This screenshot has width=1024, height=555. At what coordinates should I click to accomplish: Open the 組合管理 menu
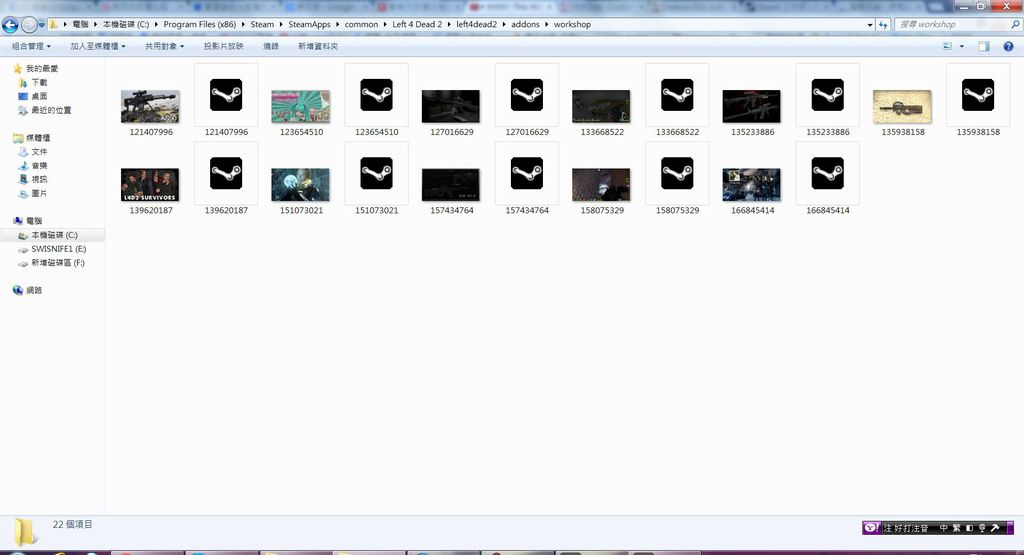coord(31,46)
